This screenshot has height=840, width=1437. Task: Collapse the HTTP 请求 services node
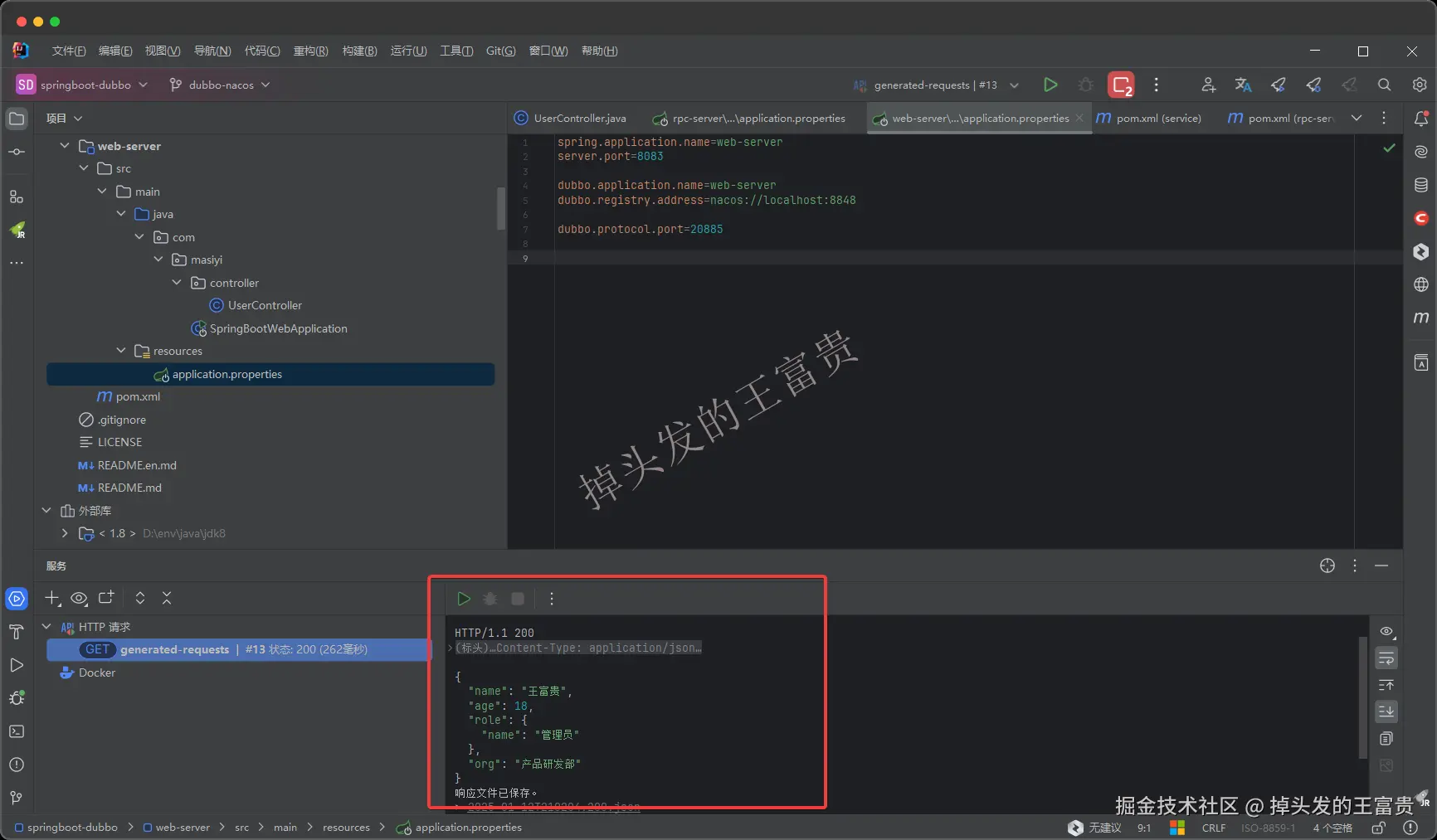pos(46,627)
